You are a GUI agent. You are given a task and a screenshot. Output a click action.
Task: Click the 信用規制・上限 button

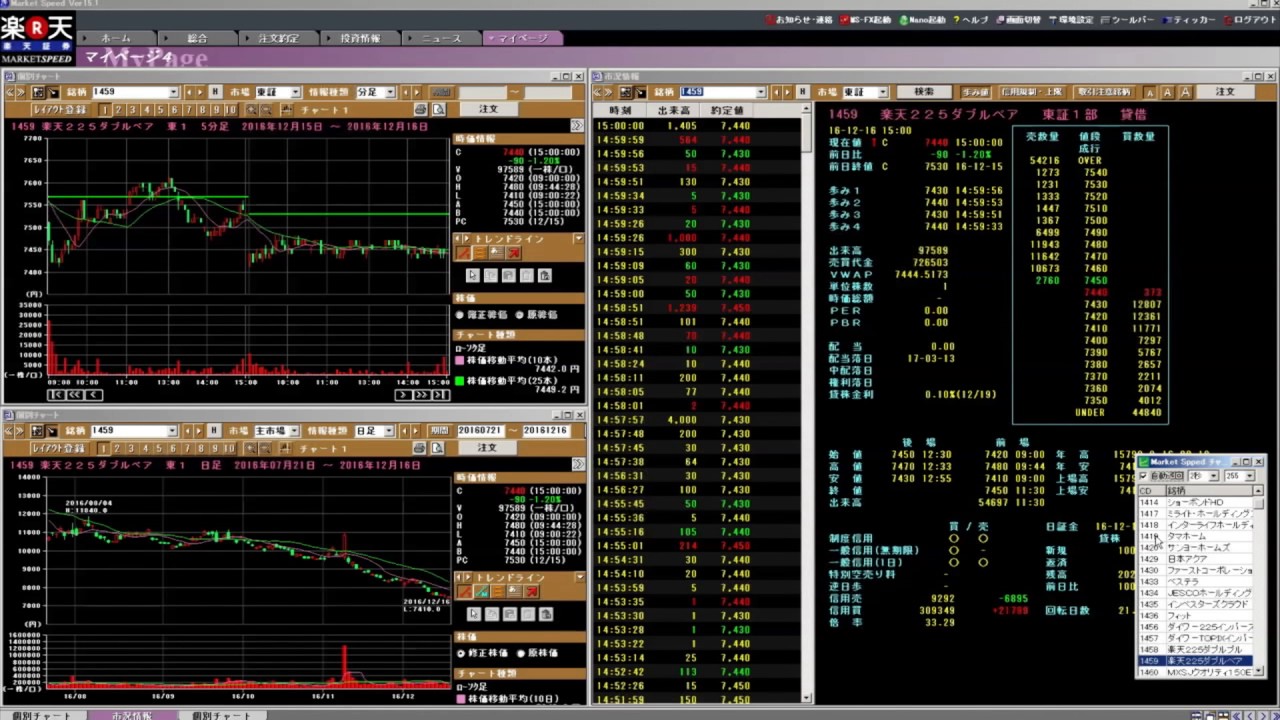(x=1033, y=92)
